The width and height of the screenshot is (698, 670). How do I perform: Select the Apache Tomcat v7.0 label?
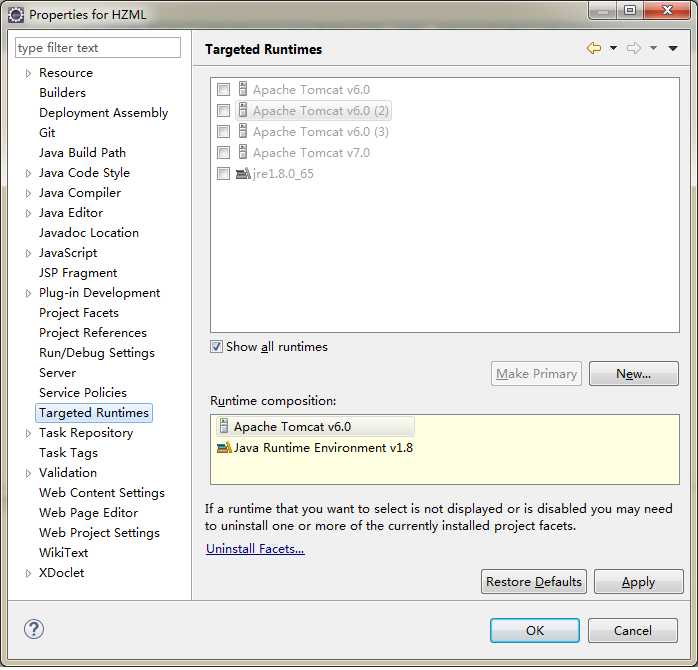tap(311, 153)
